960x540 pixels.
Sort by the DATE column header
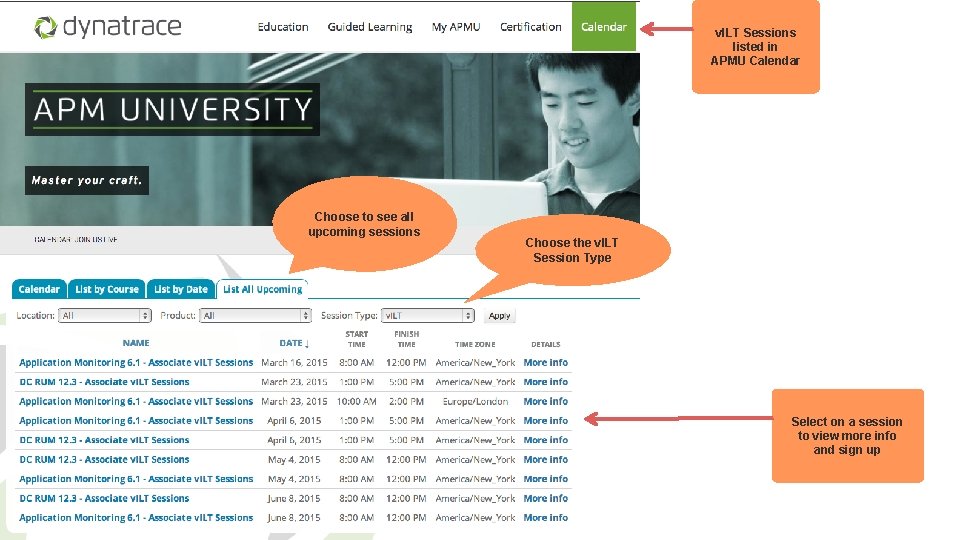(x=294, y=343)
